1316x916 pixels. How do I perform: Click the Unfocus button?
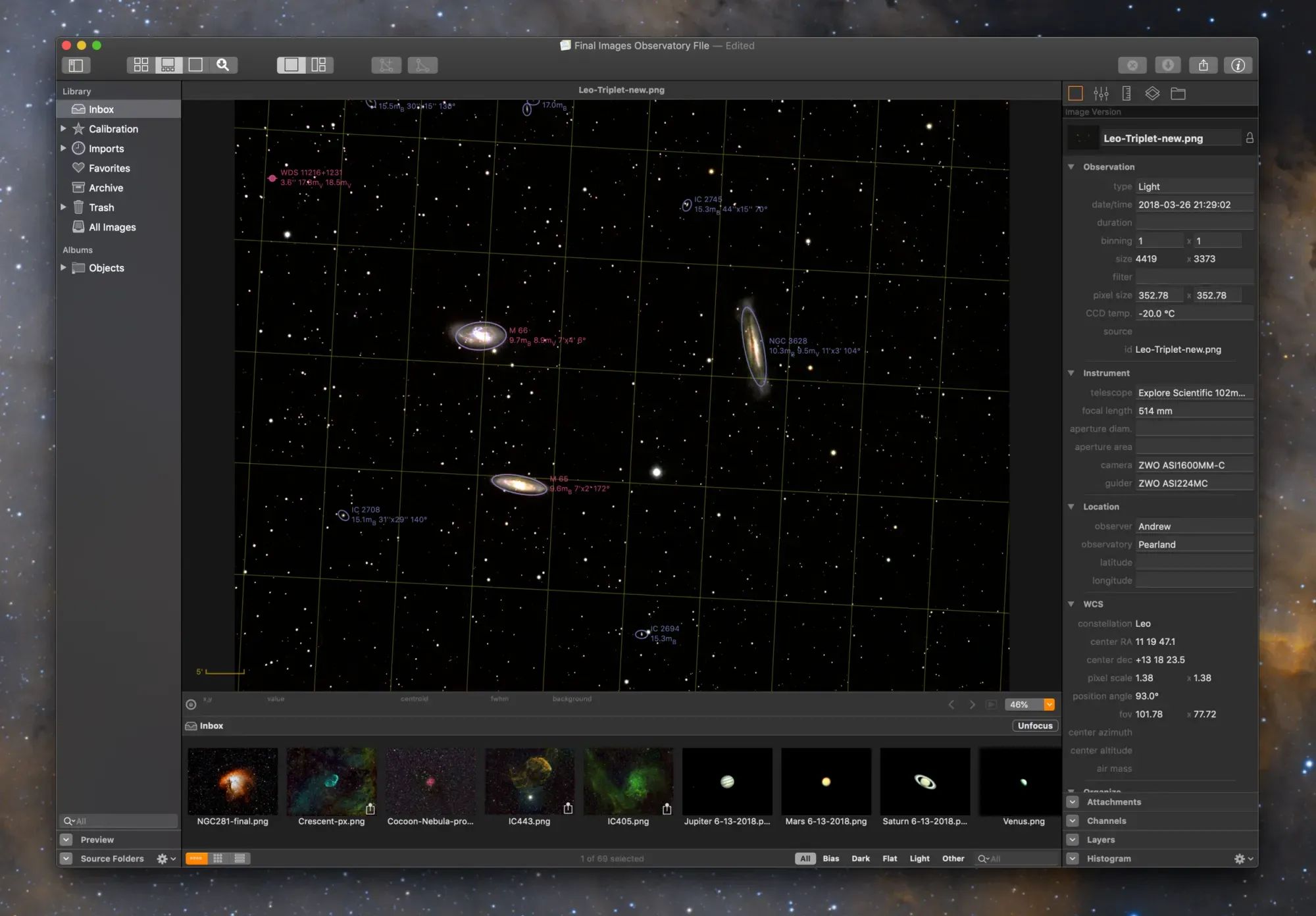[x=1034, y=725]
